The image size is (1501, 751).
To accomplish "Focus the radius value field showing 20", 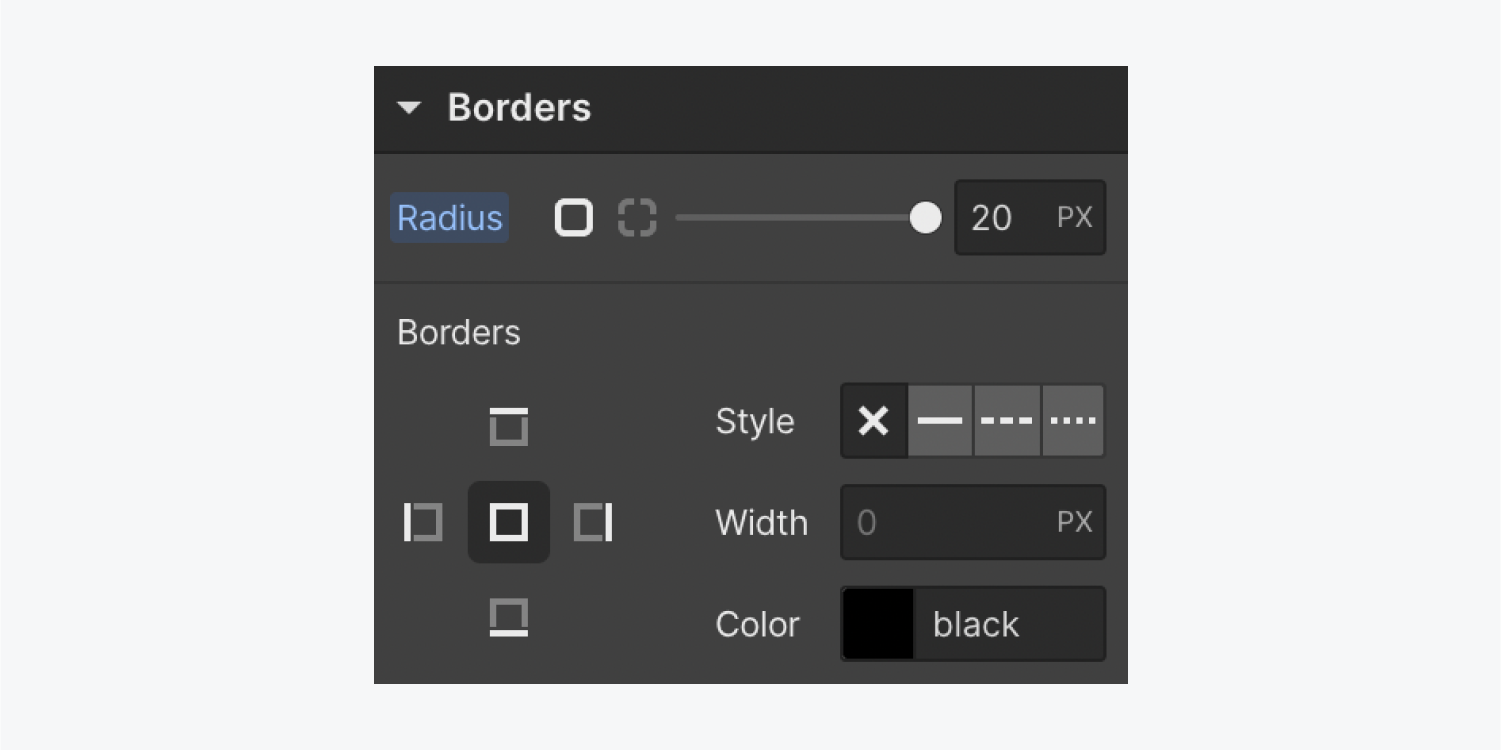I will 1030,218.
